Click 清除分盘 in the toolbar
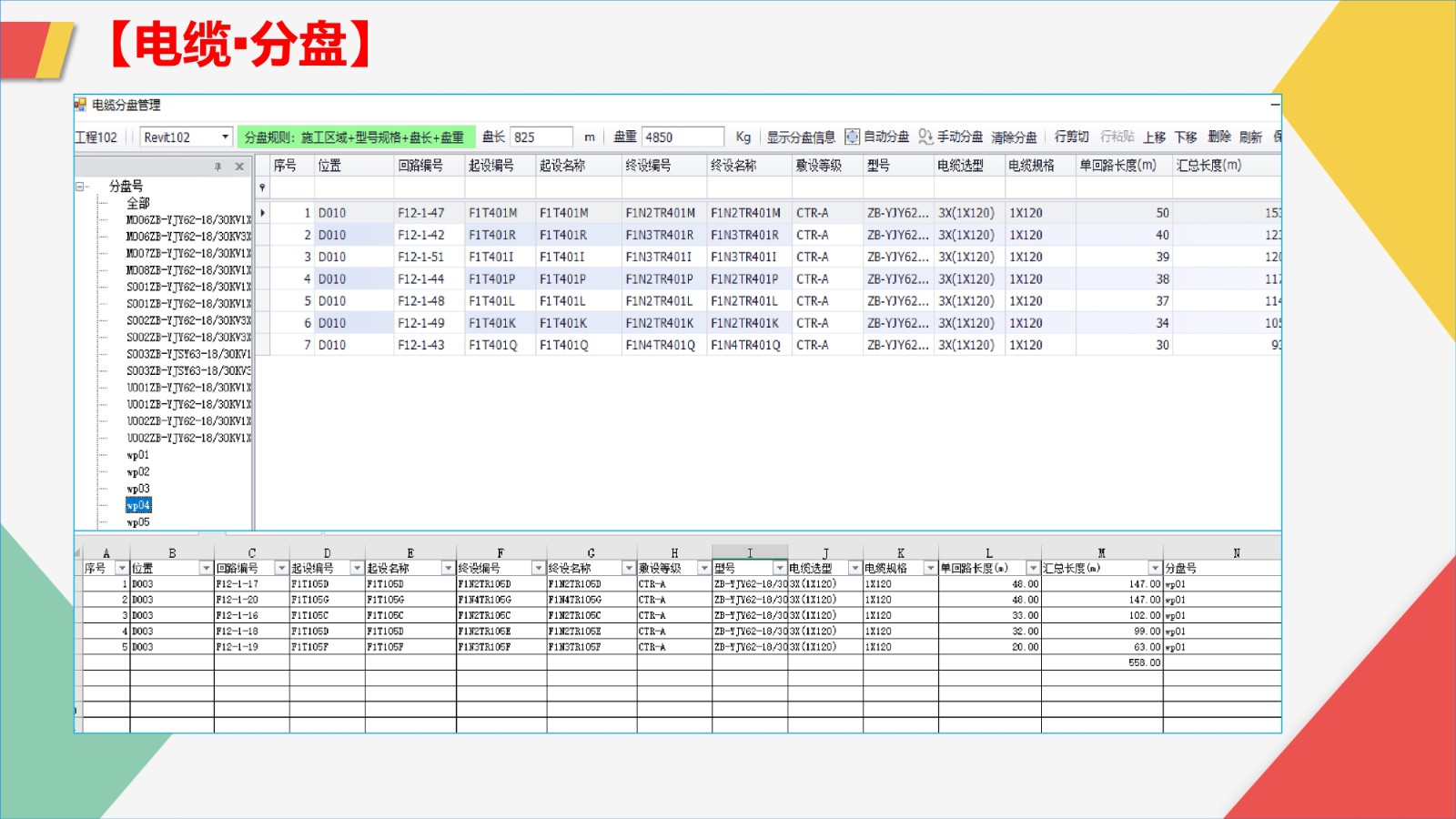Screen dimensions: 1456x819 click(1014, 136)
